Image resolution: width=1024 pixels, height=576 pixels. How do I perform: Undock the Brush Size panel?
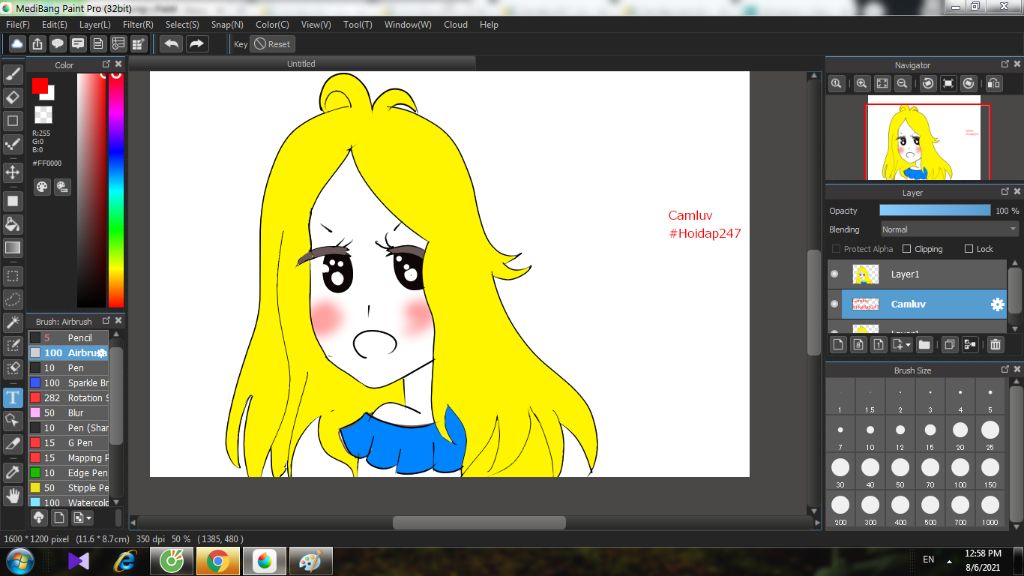coord(1005,369)
